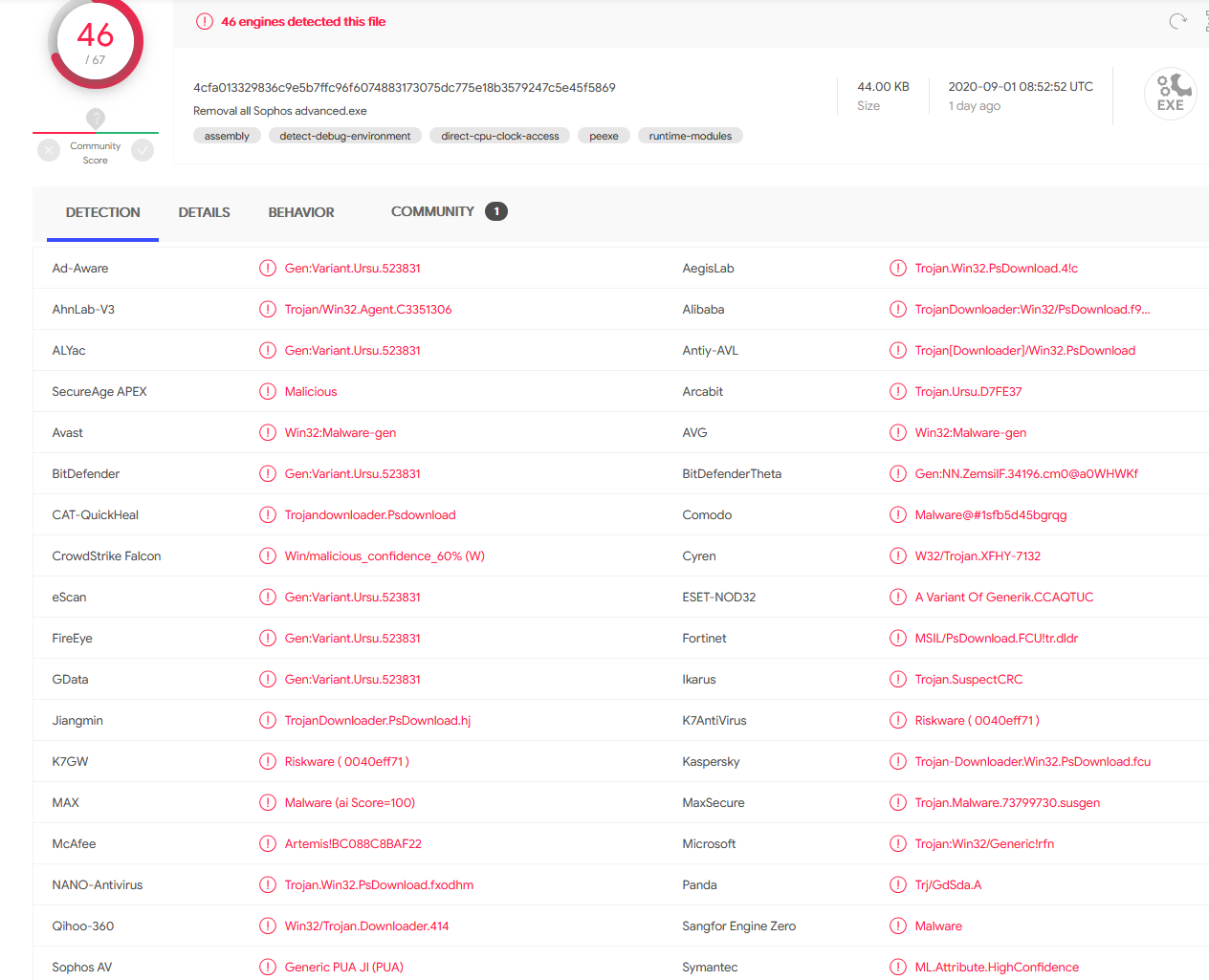
Task: Switch to the BEHAVIOR tab
Action: pyautogui.click(x=301, y=212)
